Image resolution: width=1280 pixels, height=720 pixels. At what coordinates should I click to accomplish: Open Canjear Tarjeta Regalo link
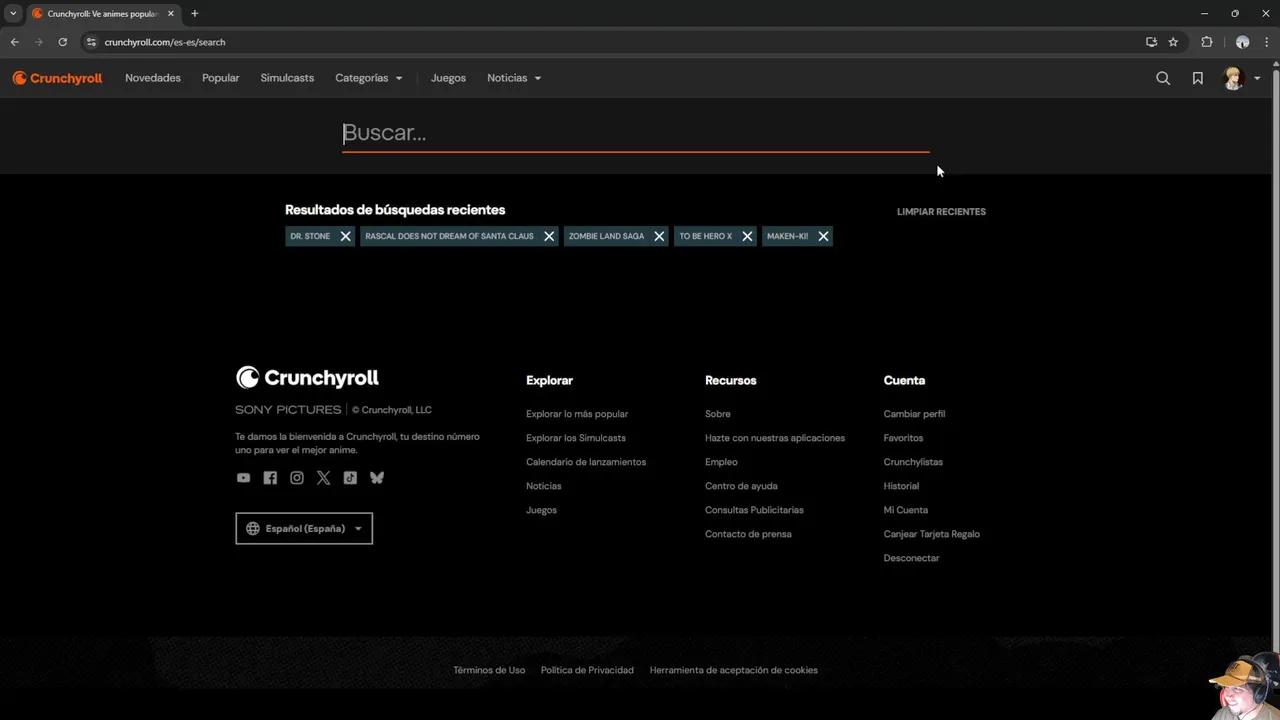point(932,534)
